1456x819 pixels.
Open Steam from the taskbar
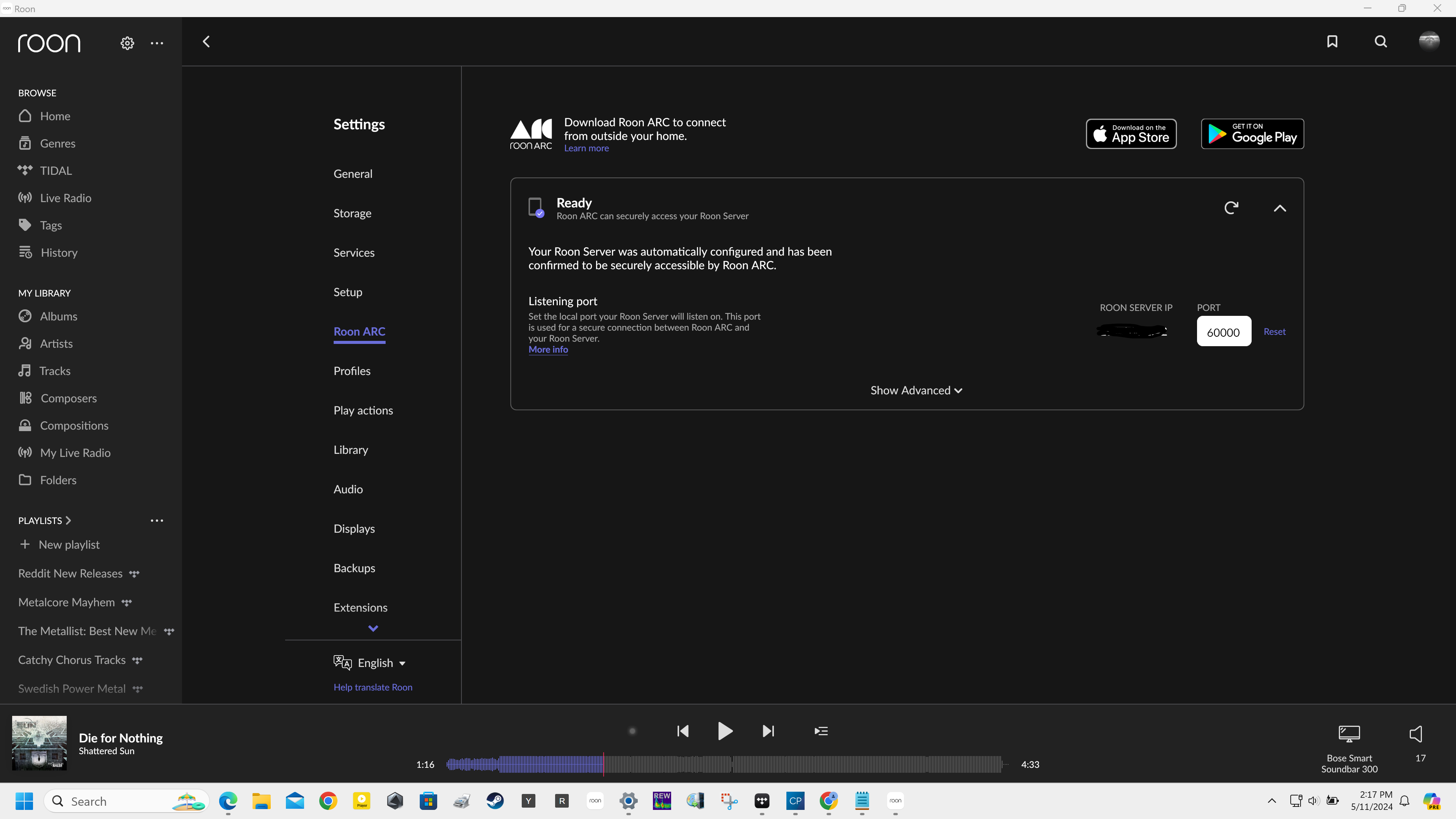click(495, 801)
